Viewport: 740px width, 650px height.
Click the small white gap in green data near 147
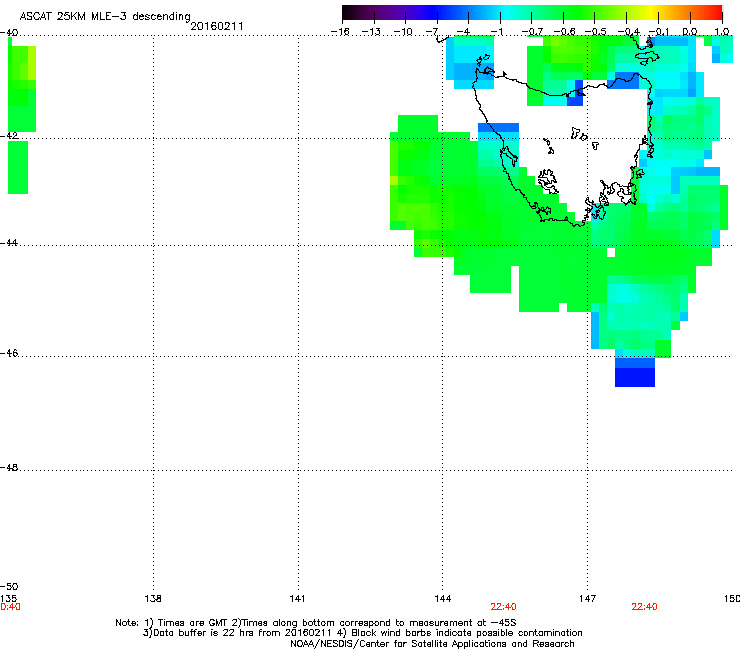coord(611,253)
